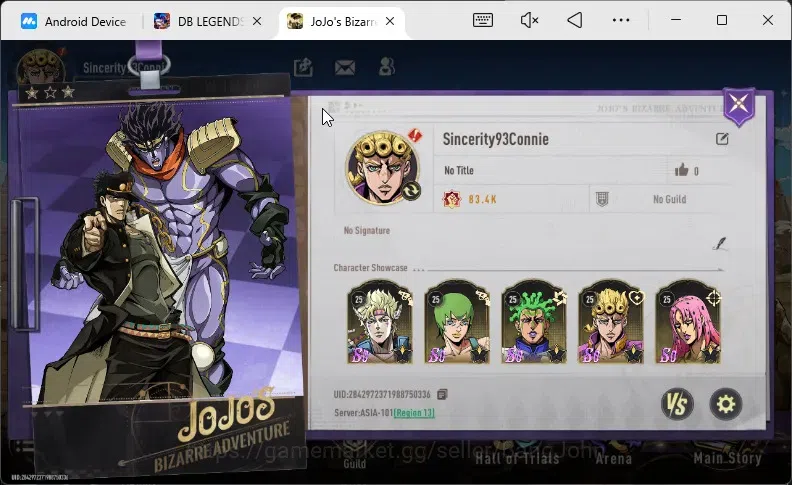Open the Region 13 server link
This screenshot has width=792, height=485.
pyautogui.click(x=414, y=413)
